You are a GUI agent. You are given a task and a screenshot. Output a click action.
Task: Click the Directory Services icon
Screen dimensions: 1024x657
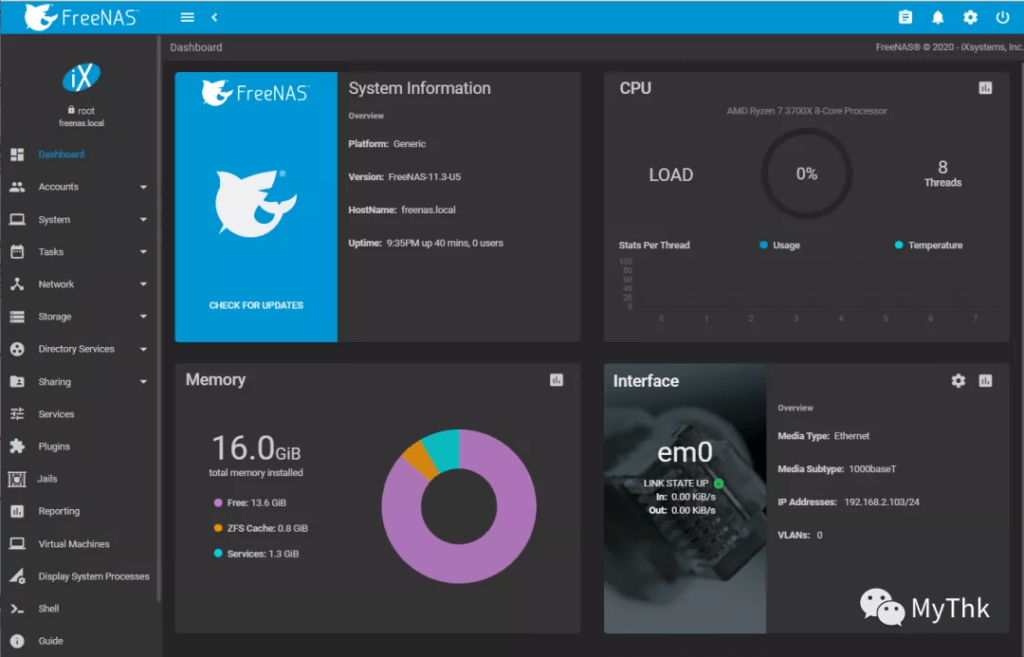(x=17, y=349)
